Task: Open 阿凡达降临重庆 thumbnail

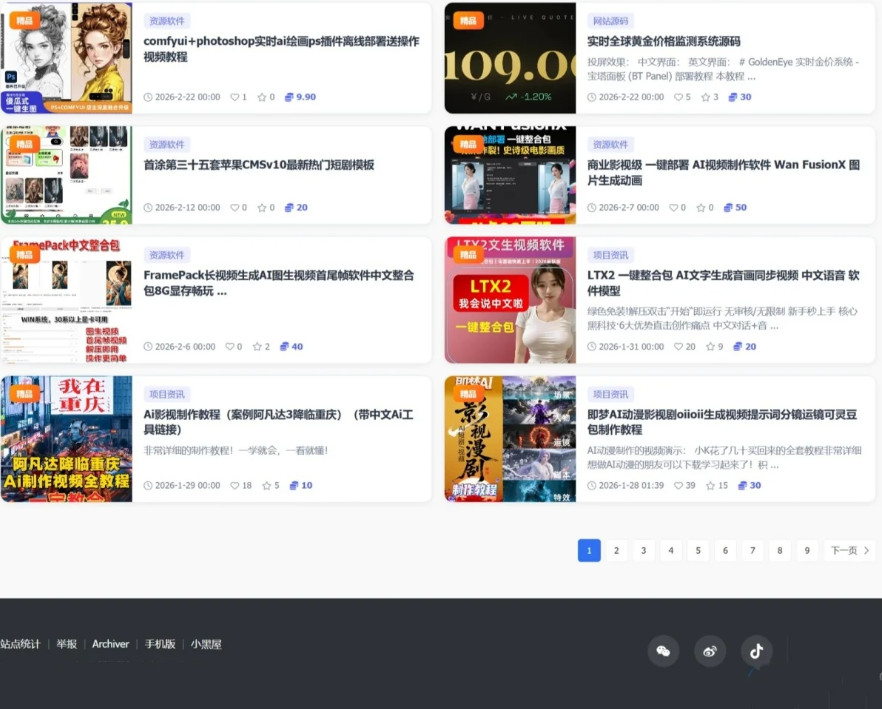Action: tap(66, 439)
